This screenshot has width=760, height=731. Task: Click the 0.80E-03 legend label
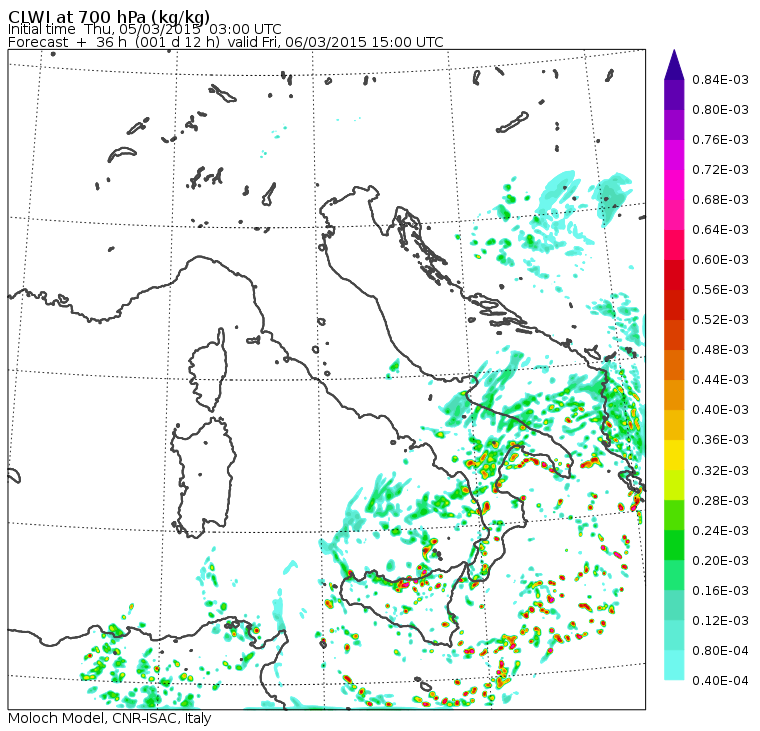(720, 110)
